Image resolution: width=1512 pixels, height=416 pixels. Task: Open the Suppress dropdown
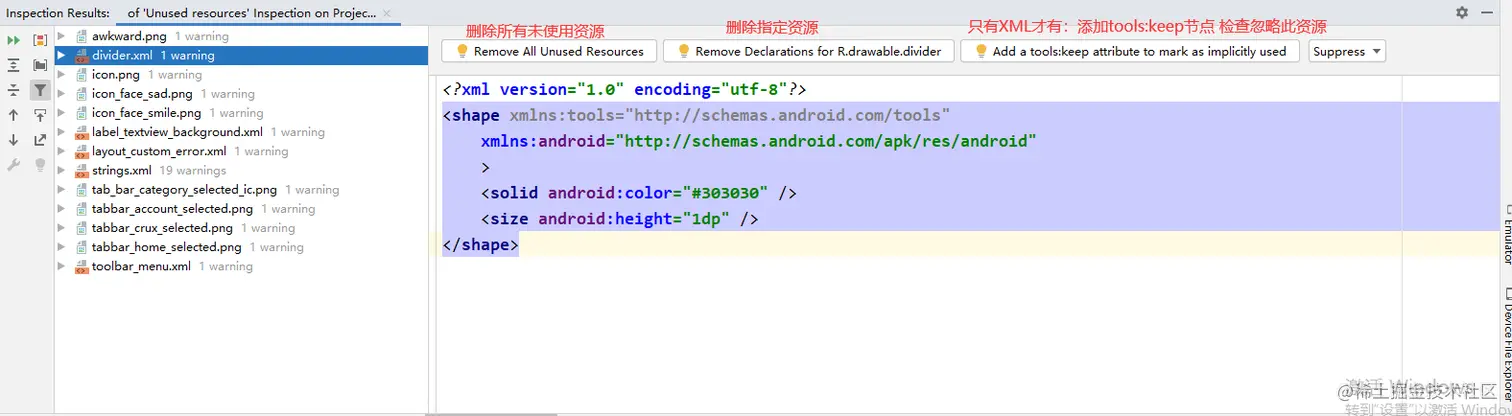pyautogui.click(x=1347, y=51)
